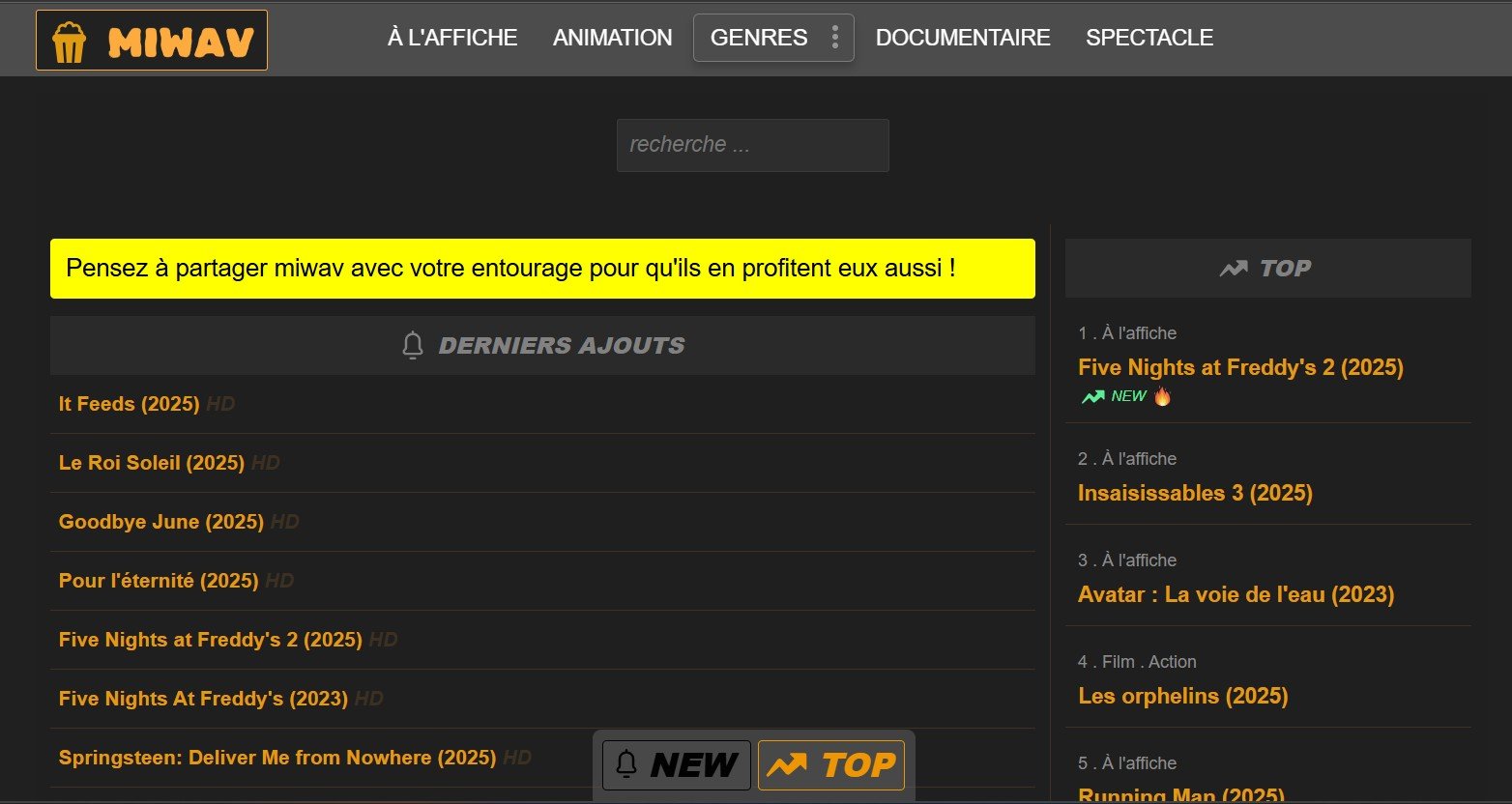The height and width of the screenshot is (804, 1512).
Task: Click the yellow share miwav banner
Action: tap(541, 269)
